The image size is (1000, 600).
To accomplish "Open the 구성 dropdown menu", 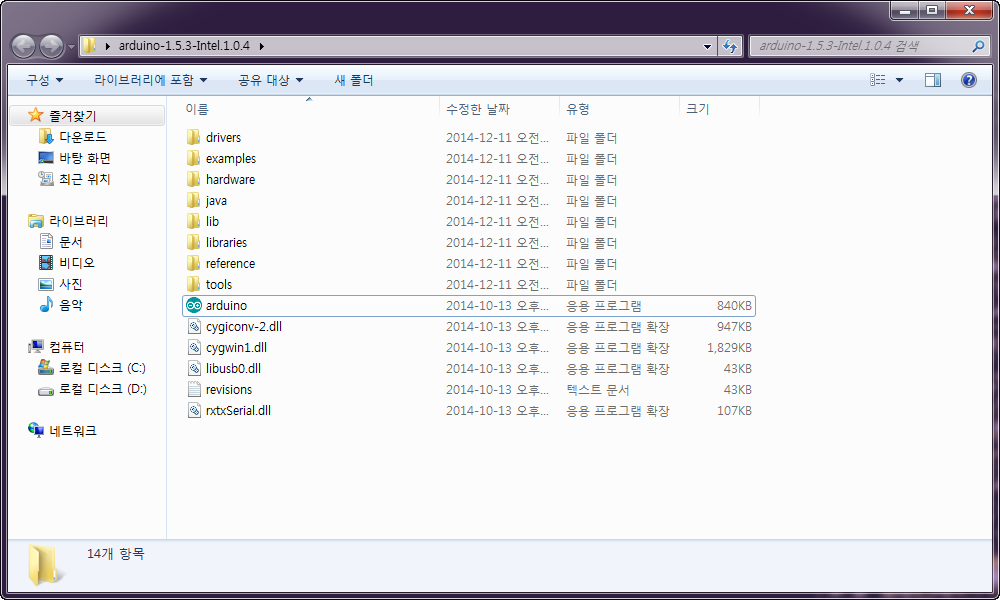I will click(x=44, y=80).
